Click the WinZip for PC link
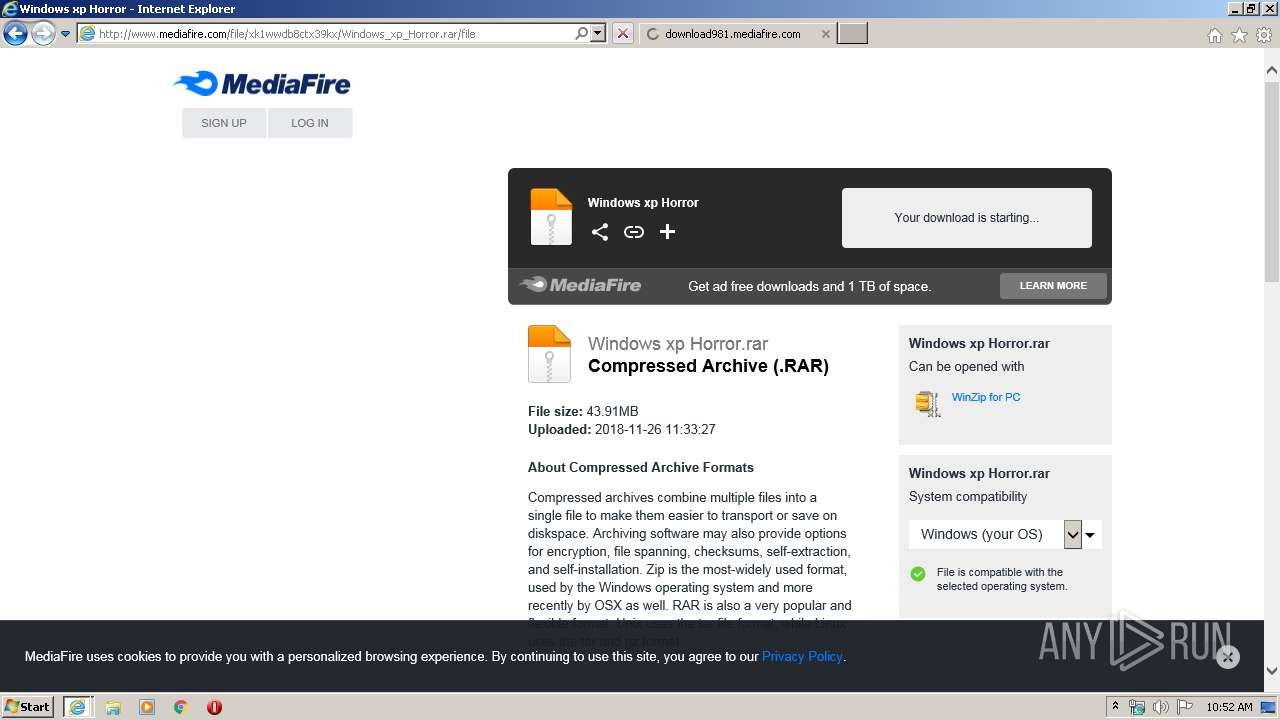 coord(986,397)
